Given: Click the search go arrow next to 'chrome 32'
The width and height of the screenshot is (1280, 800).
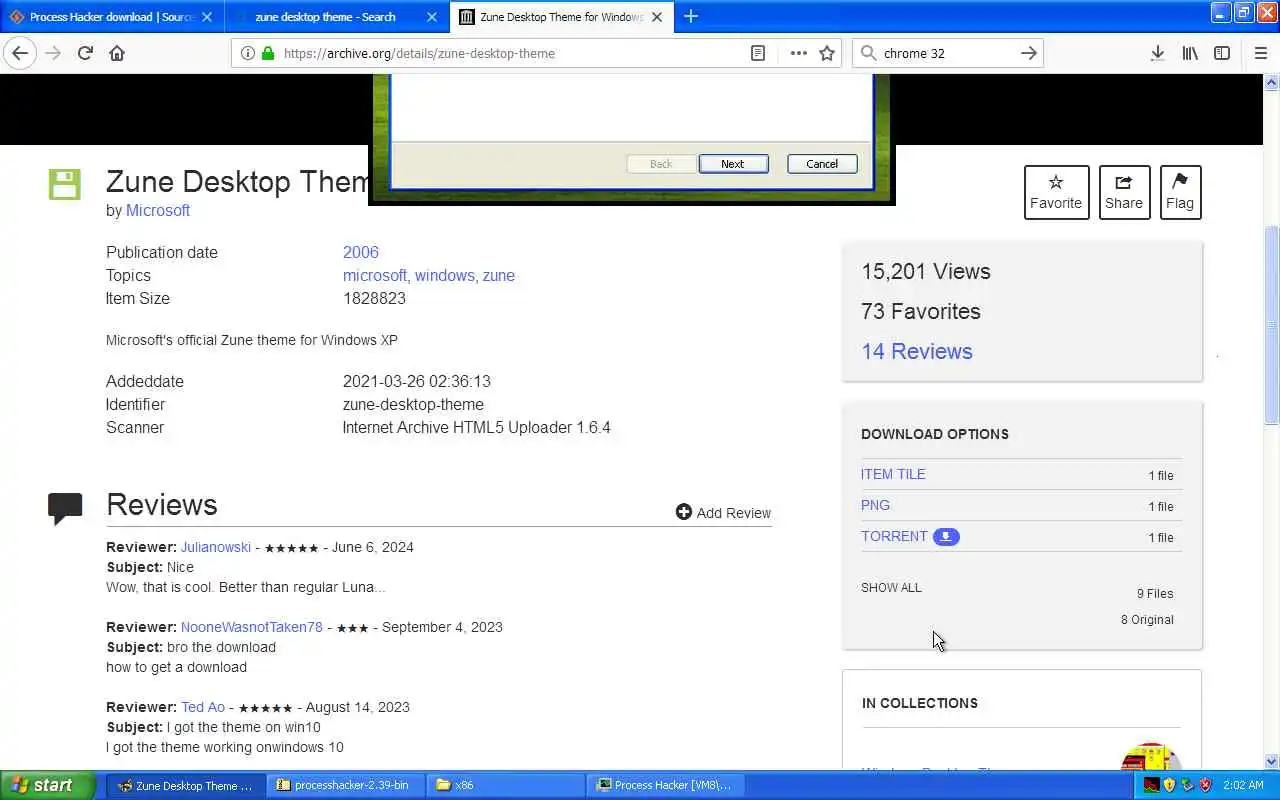Looking at the screenshot, I should click(x=1028, y=53).
